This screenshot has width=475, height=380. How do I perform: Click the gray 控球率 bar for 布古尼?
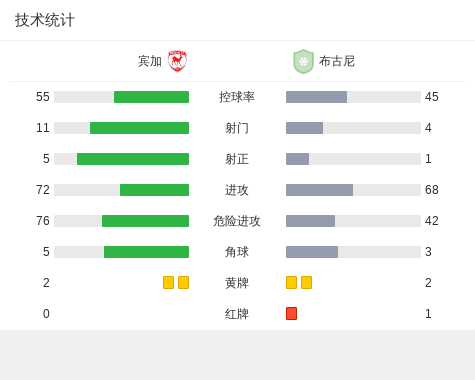tap(316, 97)
